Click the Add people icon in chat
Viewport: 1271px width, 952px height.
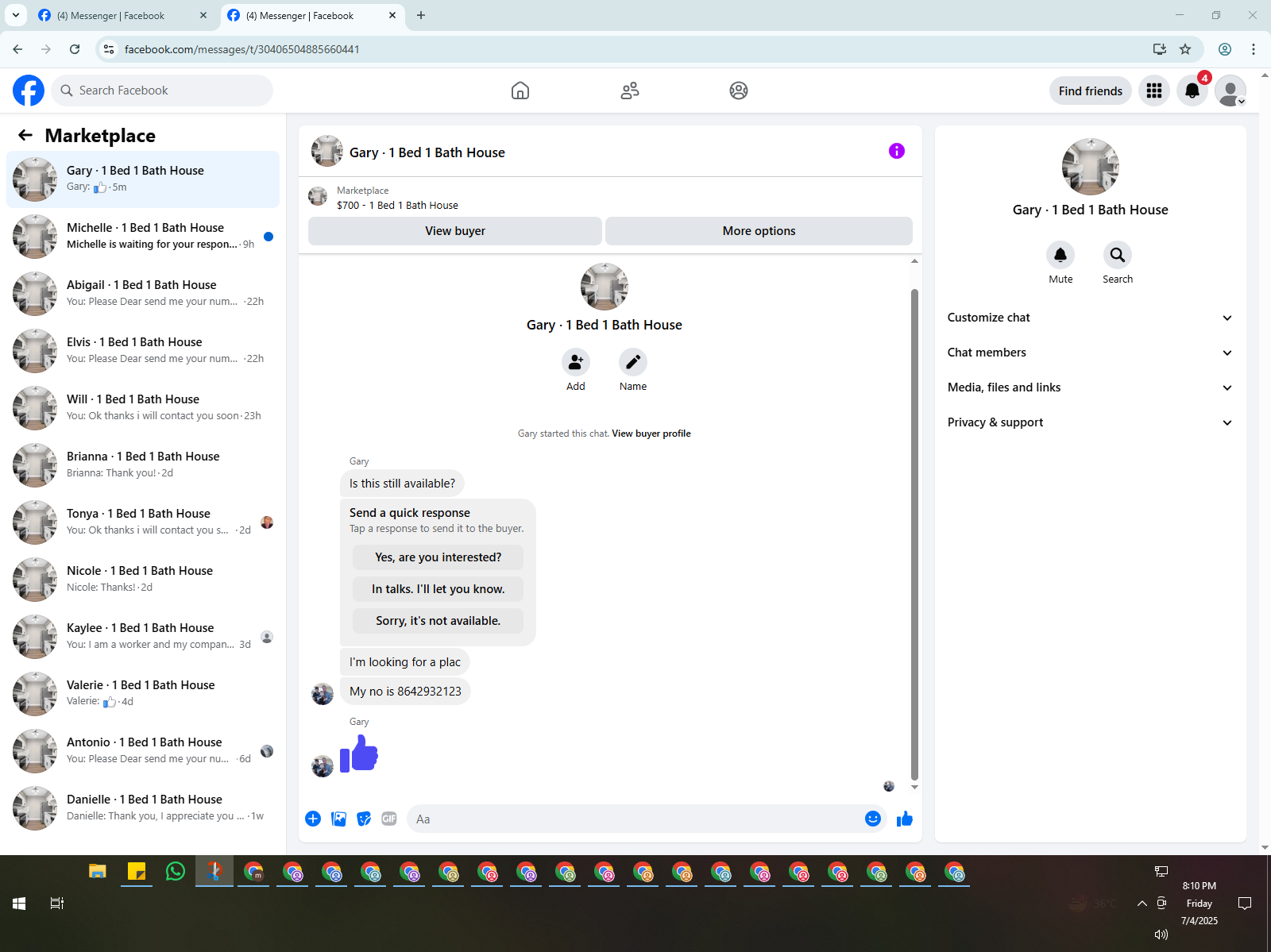576,362
